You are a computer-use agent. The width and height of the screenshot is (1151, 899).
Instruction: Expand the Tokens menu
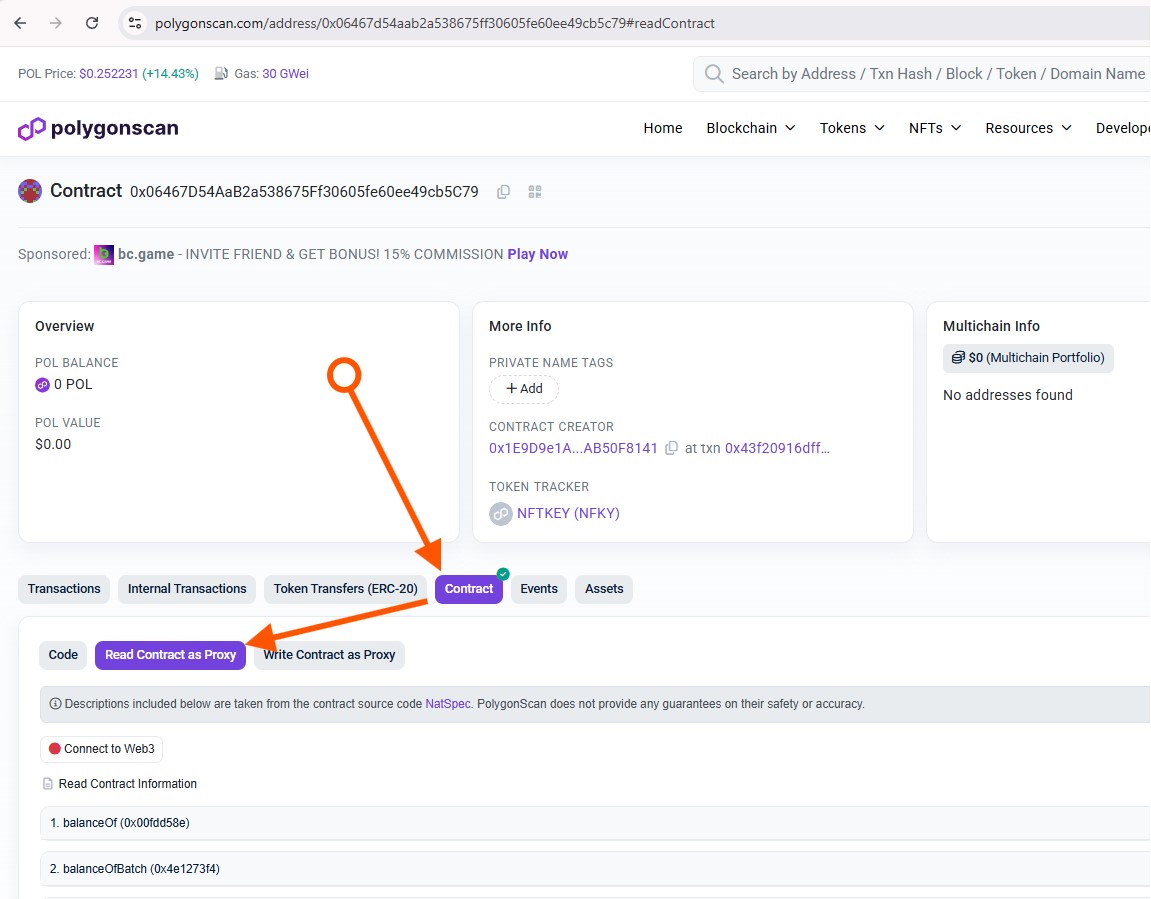(851, 128)
